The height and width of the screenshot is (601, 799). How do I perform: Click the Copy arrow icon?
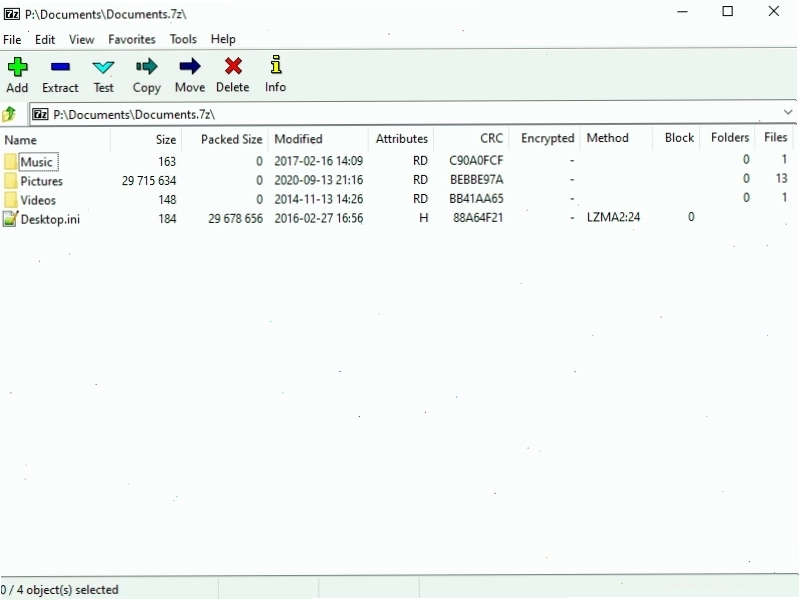147,66
